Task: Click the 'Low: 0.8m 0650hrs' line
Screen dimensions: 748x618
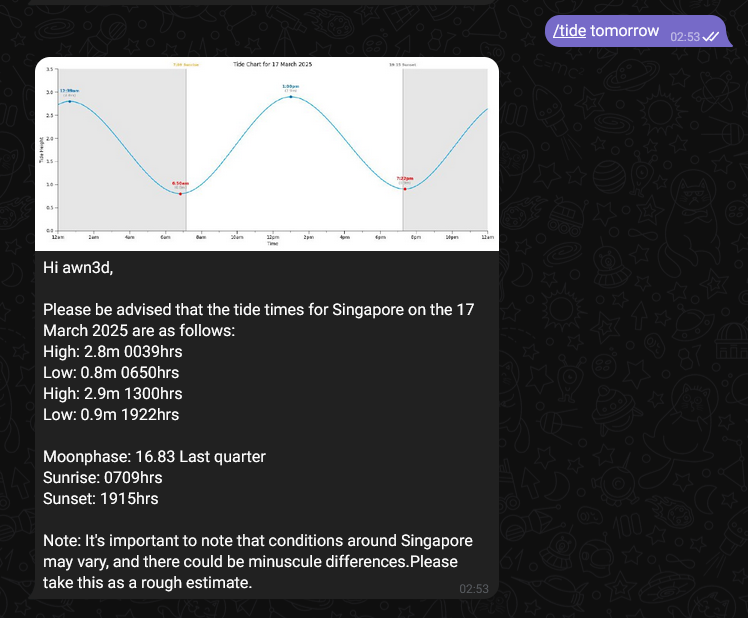Action: (111, 372)
